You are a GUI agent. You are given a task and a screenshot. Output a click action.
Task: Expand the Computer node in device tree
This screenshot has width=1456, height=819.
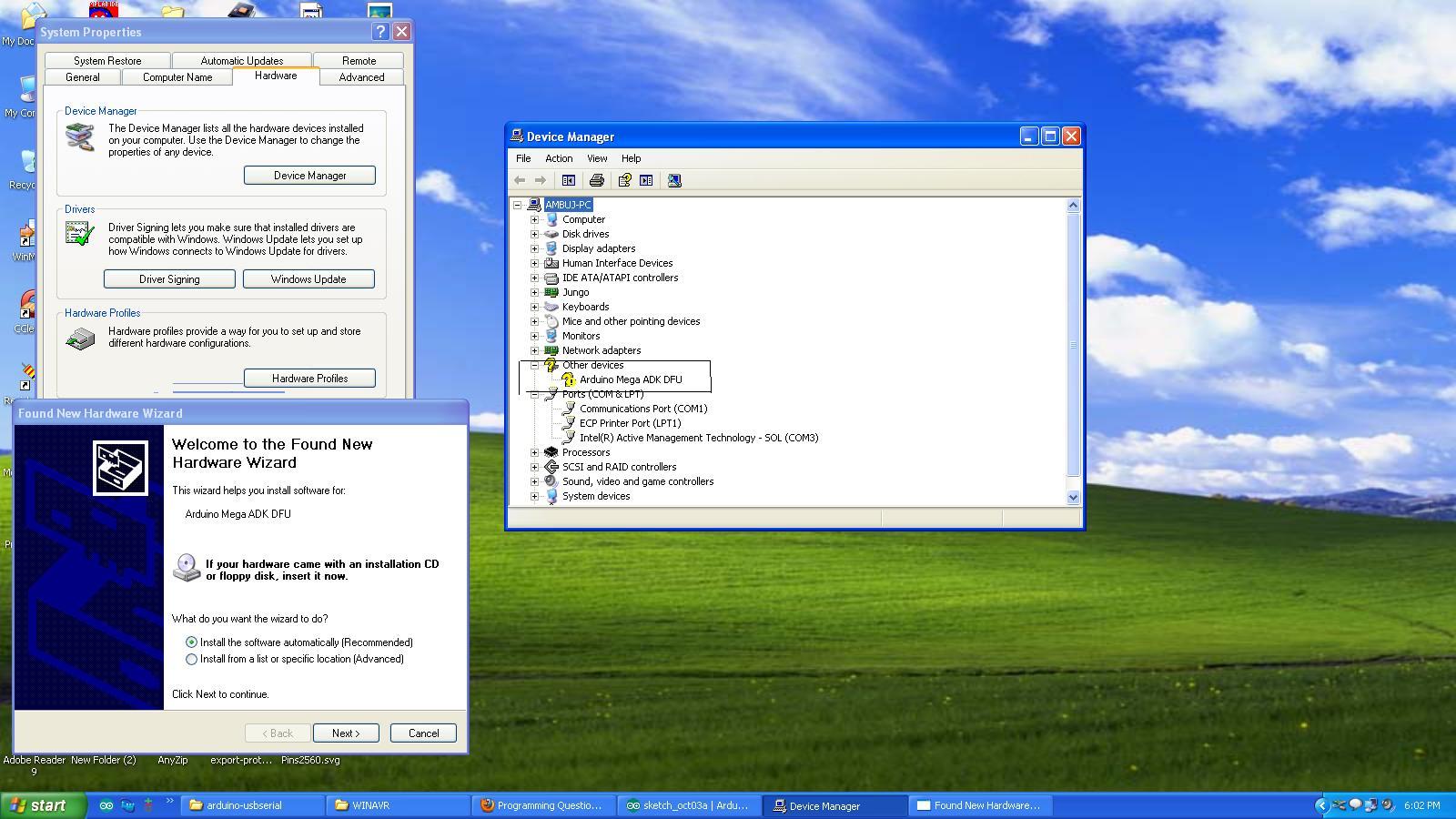click(x=535, y=219)
